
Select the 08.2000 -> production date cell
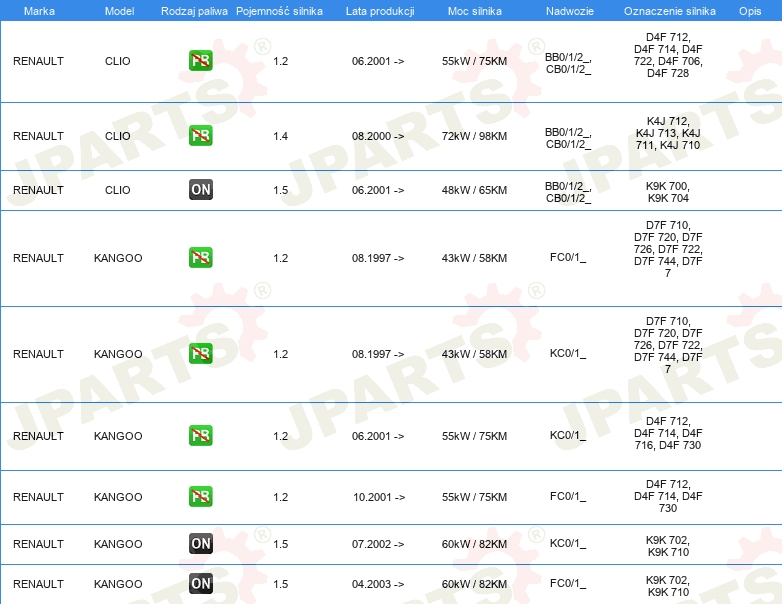pyautogui.click(x=378, y=136)
